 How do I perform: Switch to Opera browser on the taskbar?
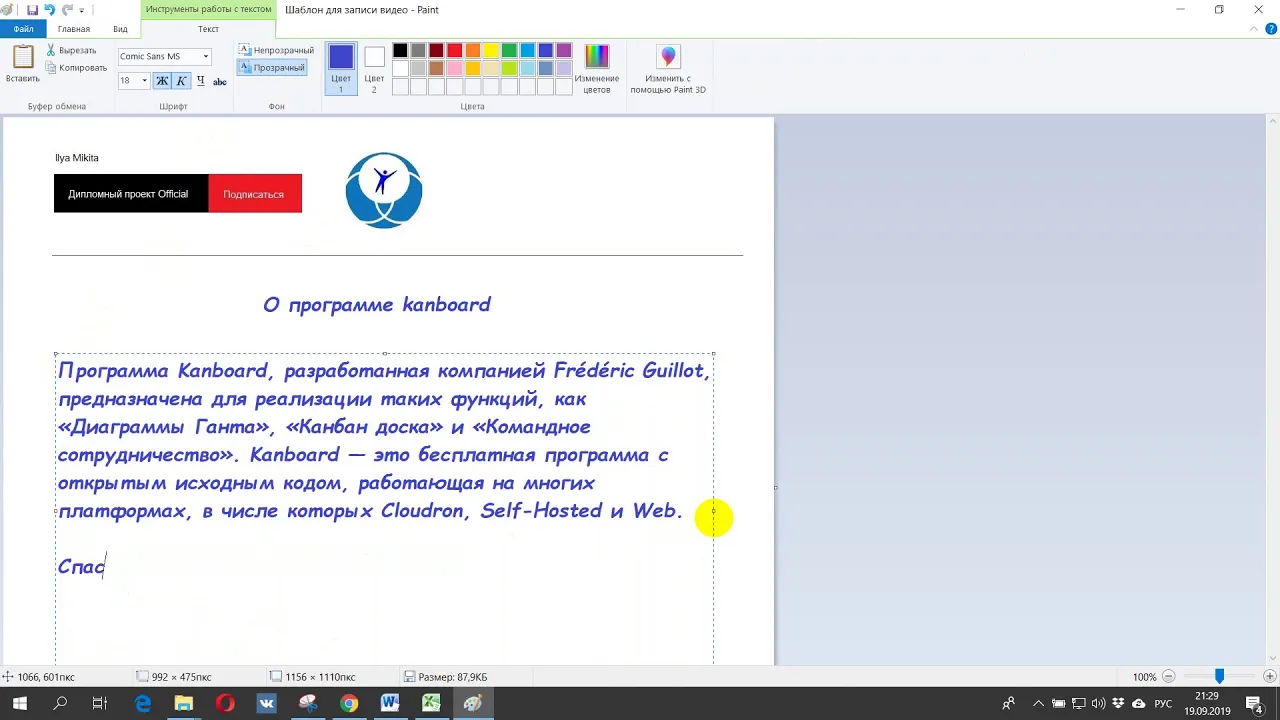[x=225, y=704]
